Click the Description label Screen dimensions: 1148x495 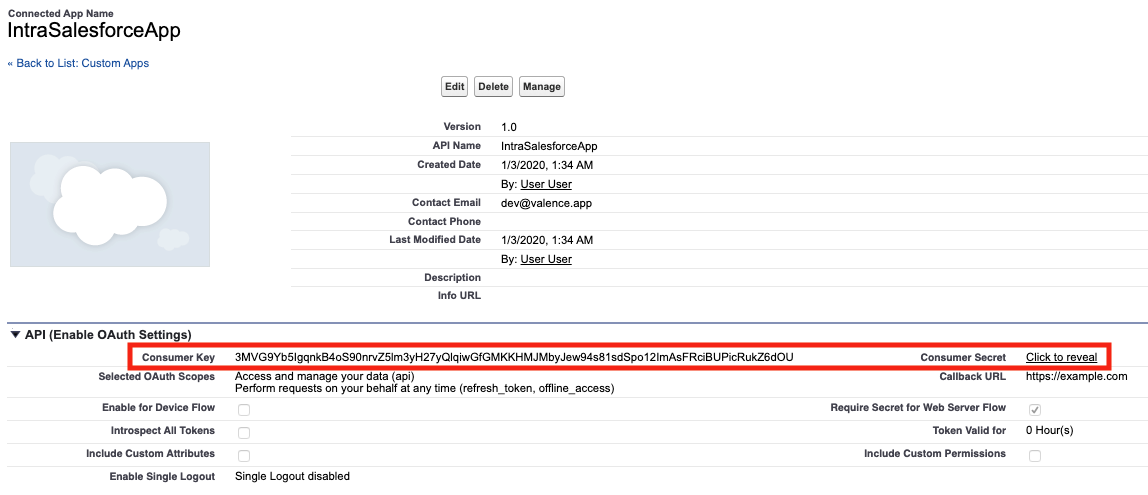(452, 278)
